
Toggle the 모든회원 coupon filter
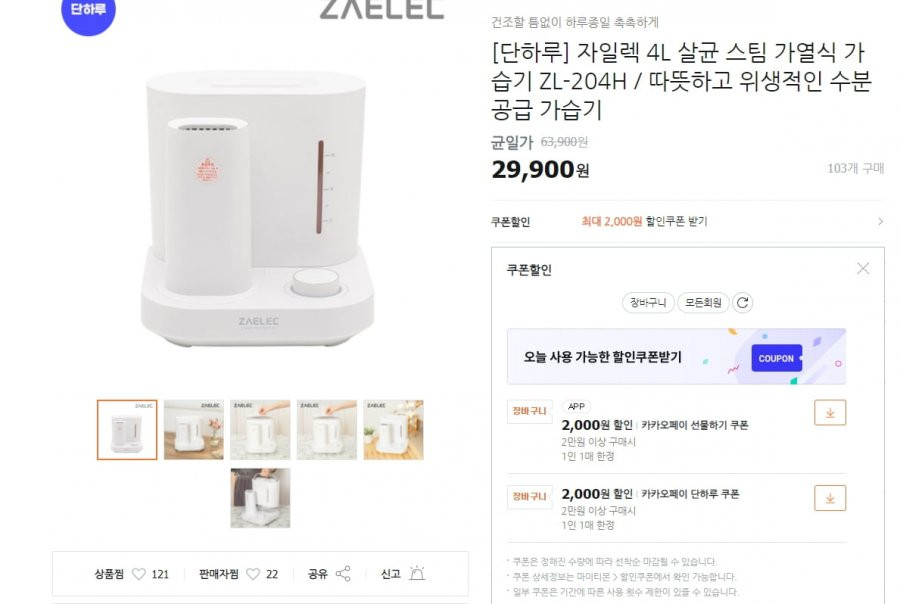703,303
